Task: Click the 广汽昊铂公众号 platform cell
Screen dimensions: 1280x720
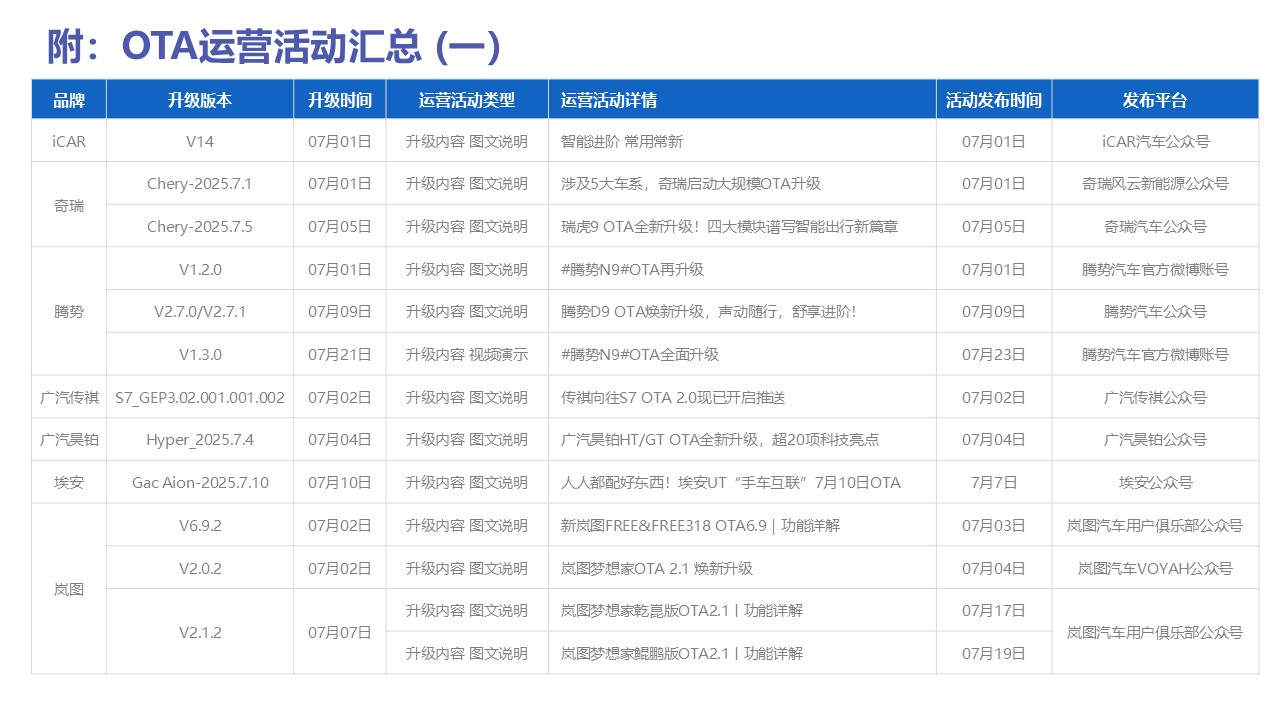Action: tap(1155, 439)
